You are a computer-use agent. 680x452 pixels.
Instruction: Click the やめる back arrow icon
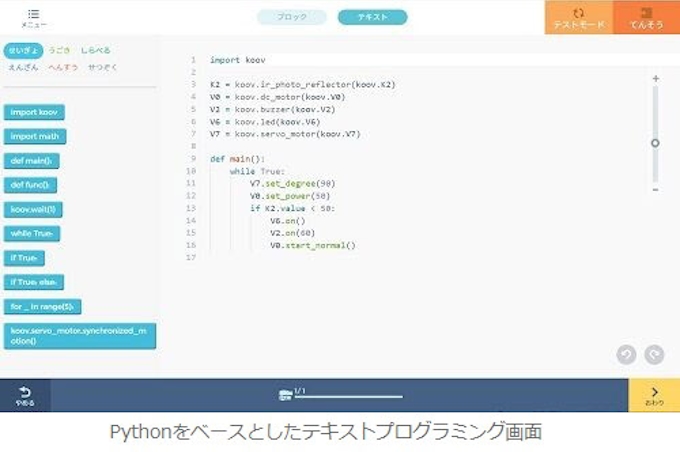click(25, 394)
